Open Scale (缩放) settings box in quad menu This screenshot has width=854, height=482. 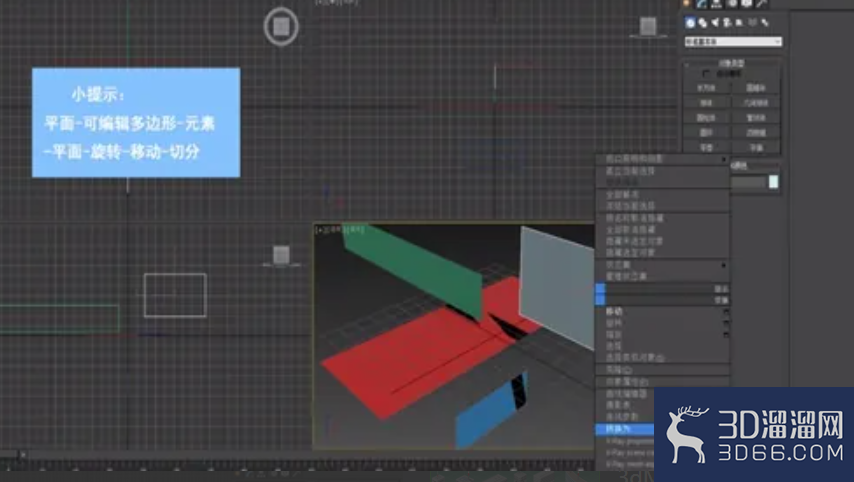click(x=725, y=334)
